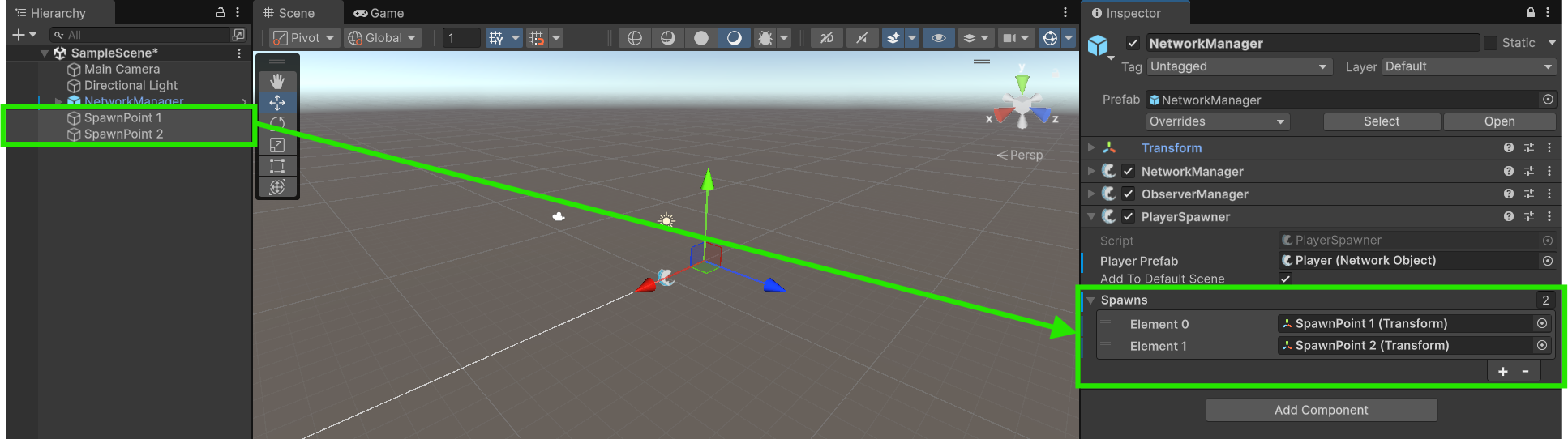
Task: Open the Global/Local dropdown
Action: pyautogui.click(x=382, y=38)
